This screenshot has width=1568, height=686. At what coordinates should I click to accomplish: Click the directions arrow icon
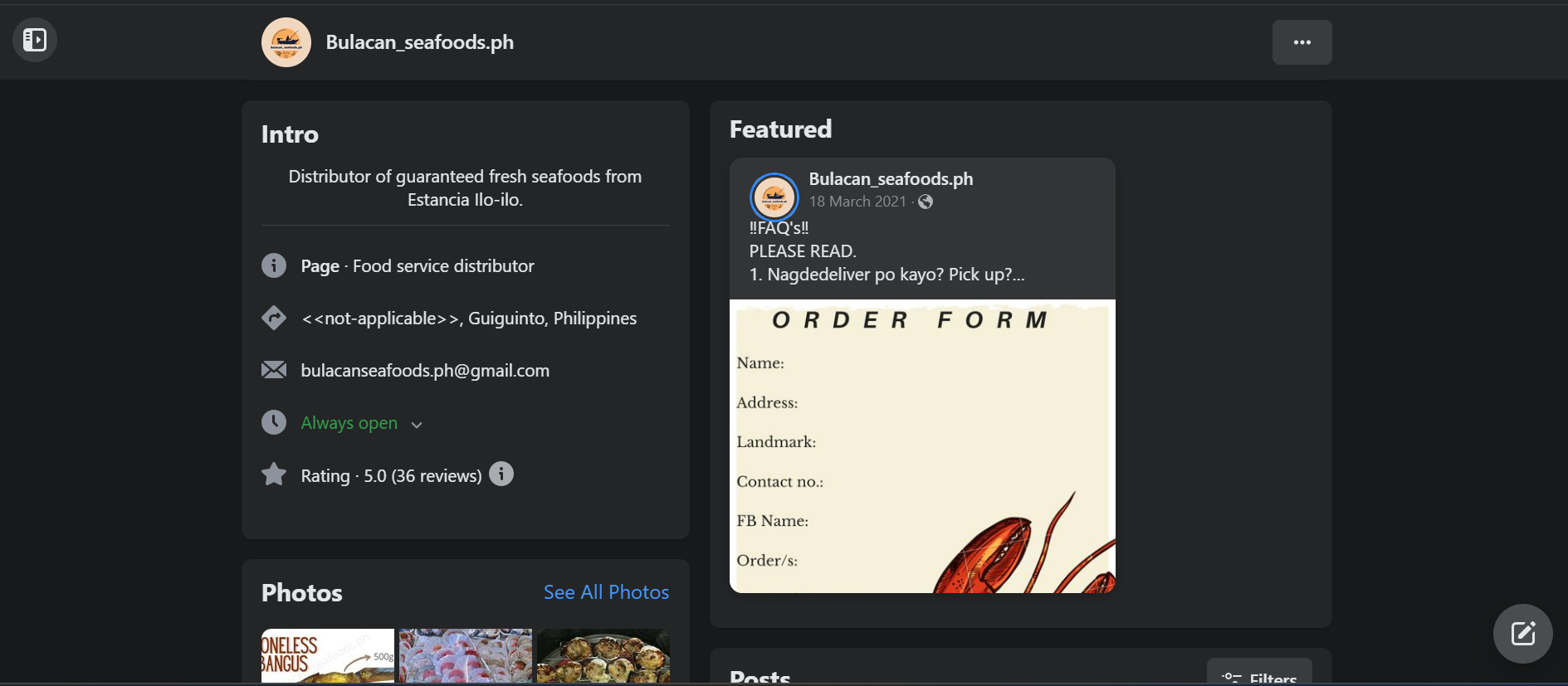point(274,318)
